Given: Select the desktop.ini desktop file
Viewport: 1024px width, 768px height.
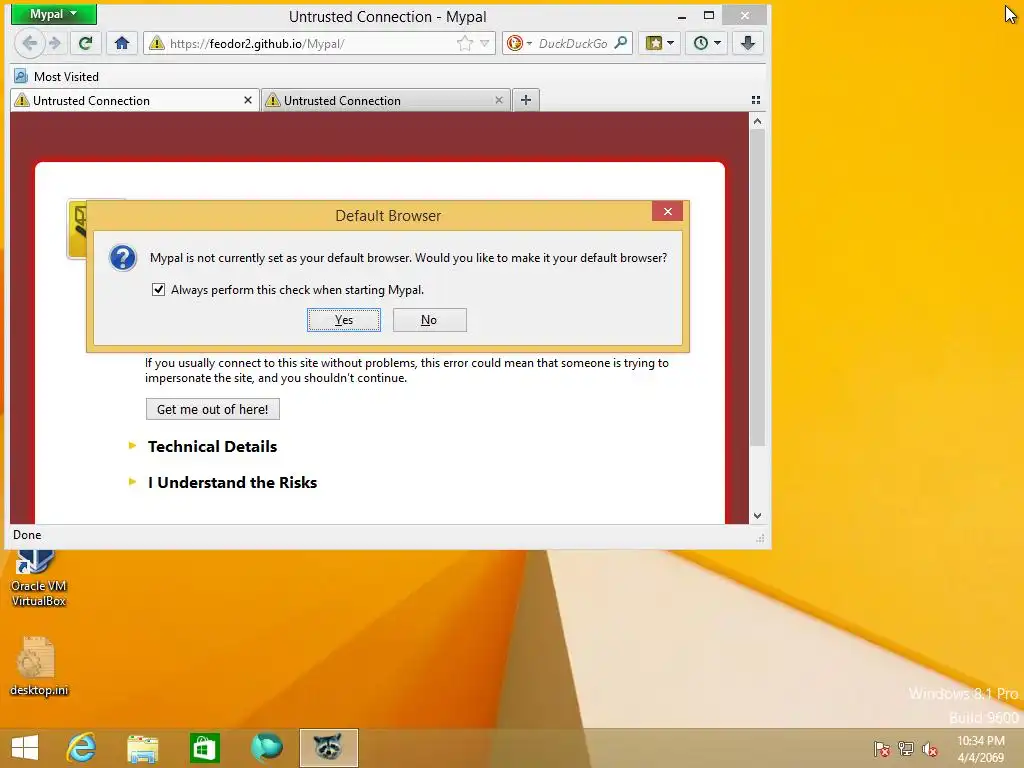Looking at the screenshot, I should tap(39, 666).
